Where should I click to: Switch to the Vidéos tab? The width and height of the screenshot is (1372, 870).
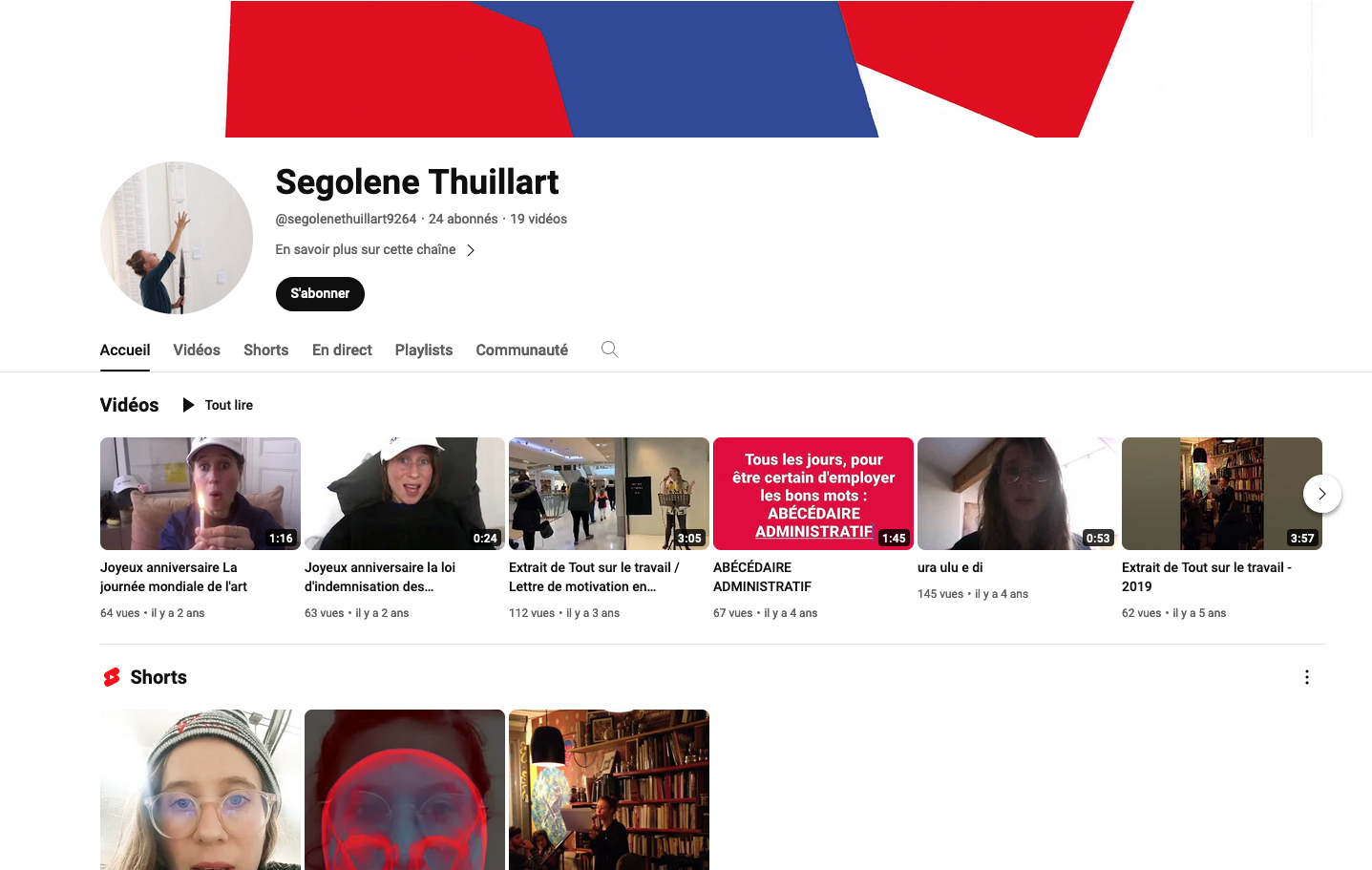(x=197, y=350)
